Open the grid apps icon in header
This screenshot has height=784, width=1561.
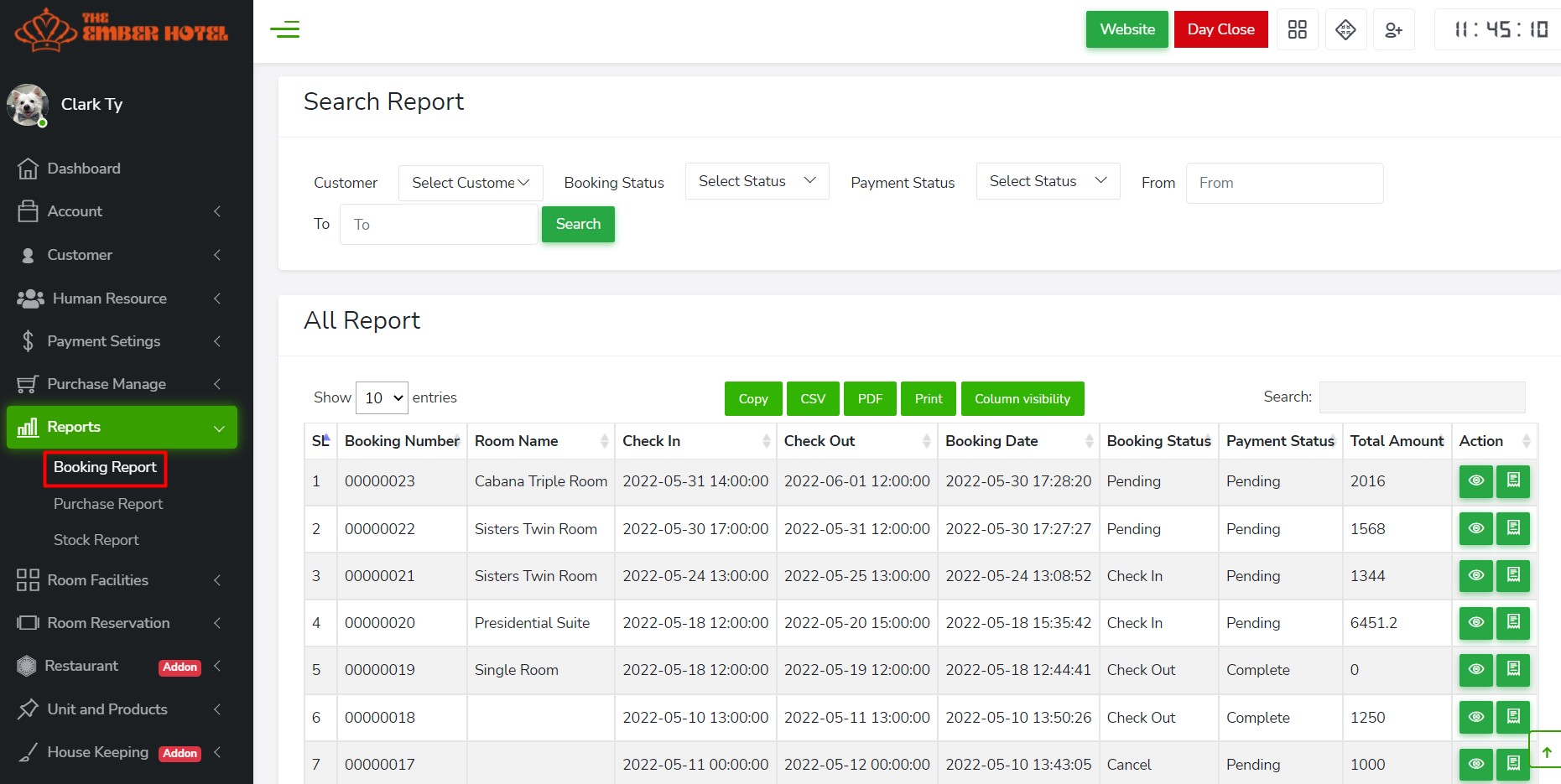1297,30
